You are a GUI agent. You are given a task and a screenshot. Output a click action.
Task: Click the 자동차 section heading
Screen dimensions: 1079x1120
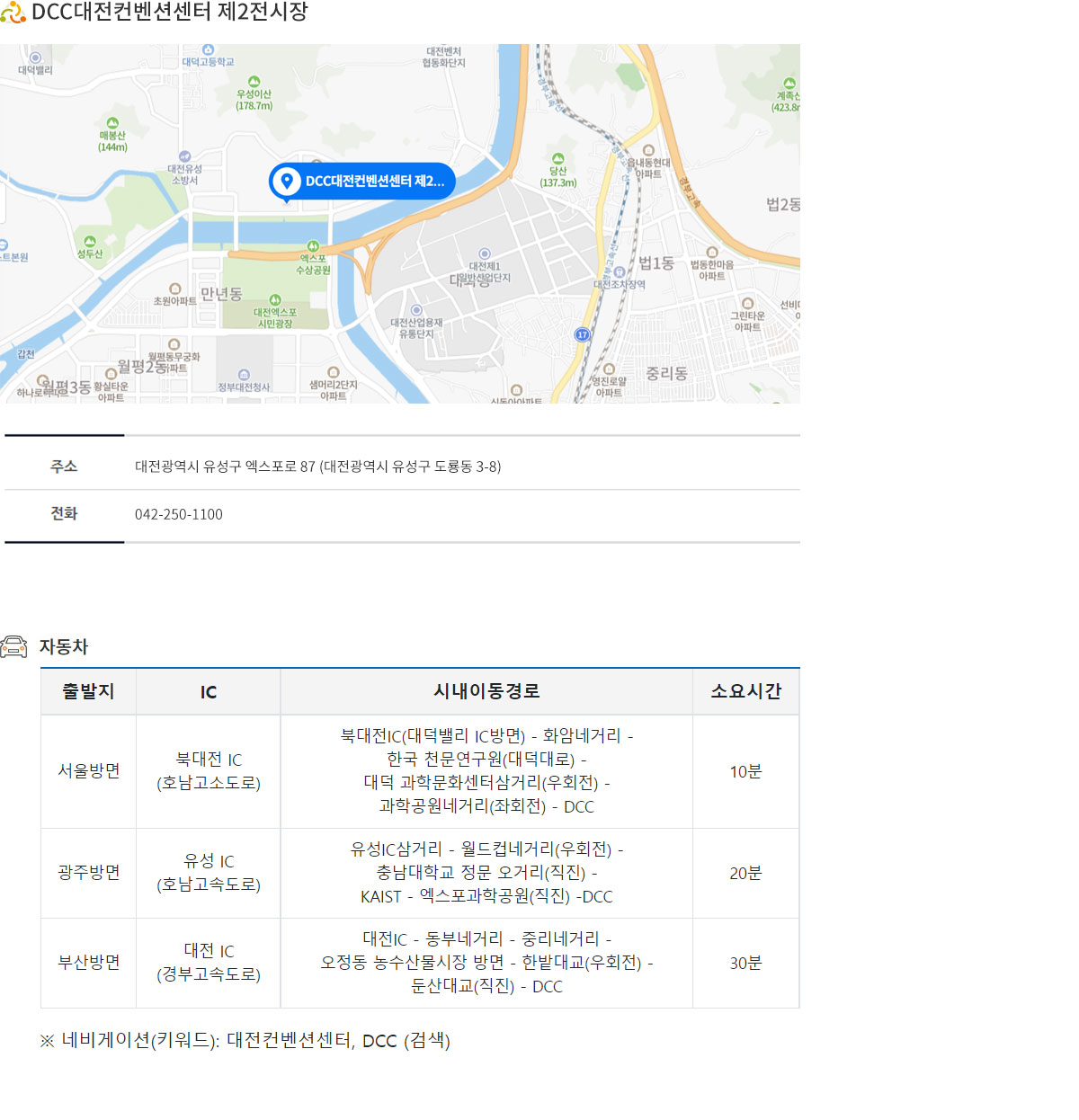point(64,647)
